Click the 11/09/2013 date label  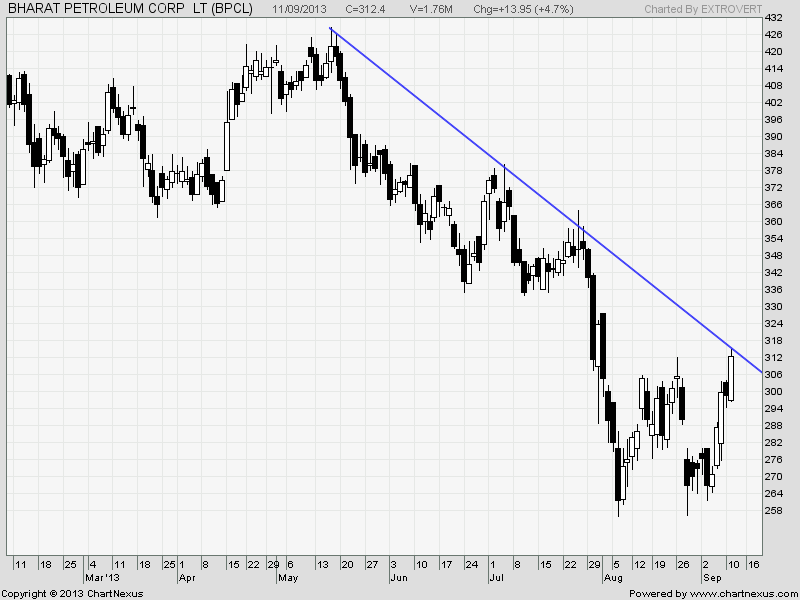[x=301, y=8]
